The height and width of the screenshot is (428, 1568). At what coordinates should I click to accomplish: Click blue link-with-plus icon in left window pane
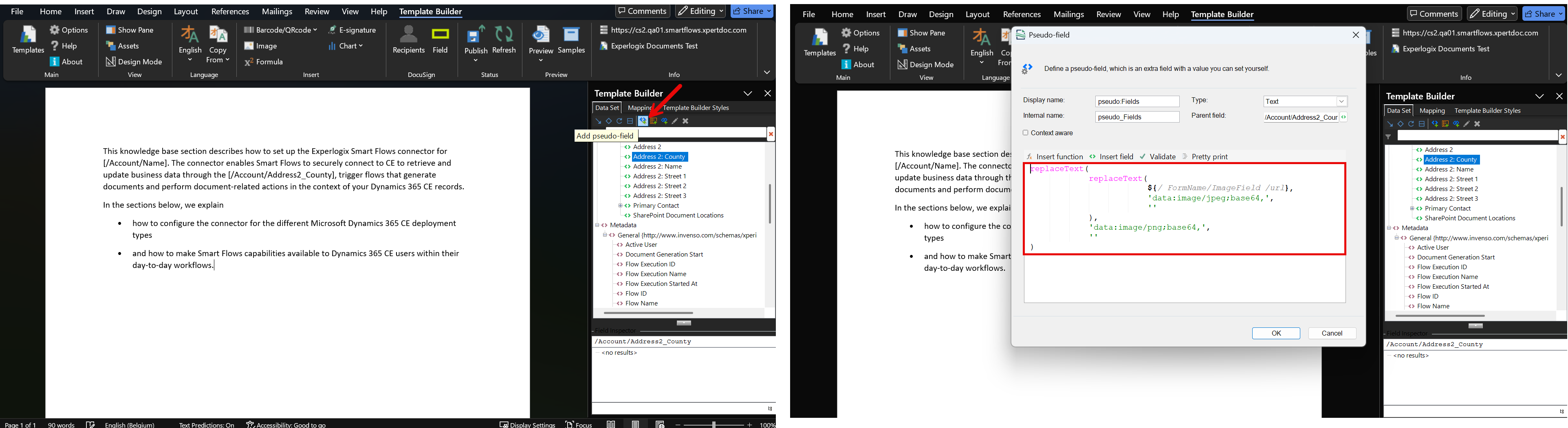(665, 121)
